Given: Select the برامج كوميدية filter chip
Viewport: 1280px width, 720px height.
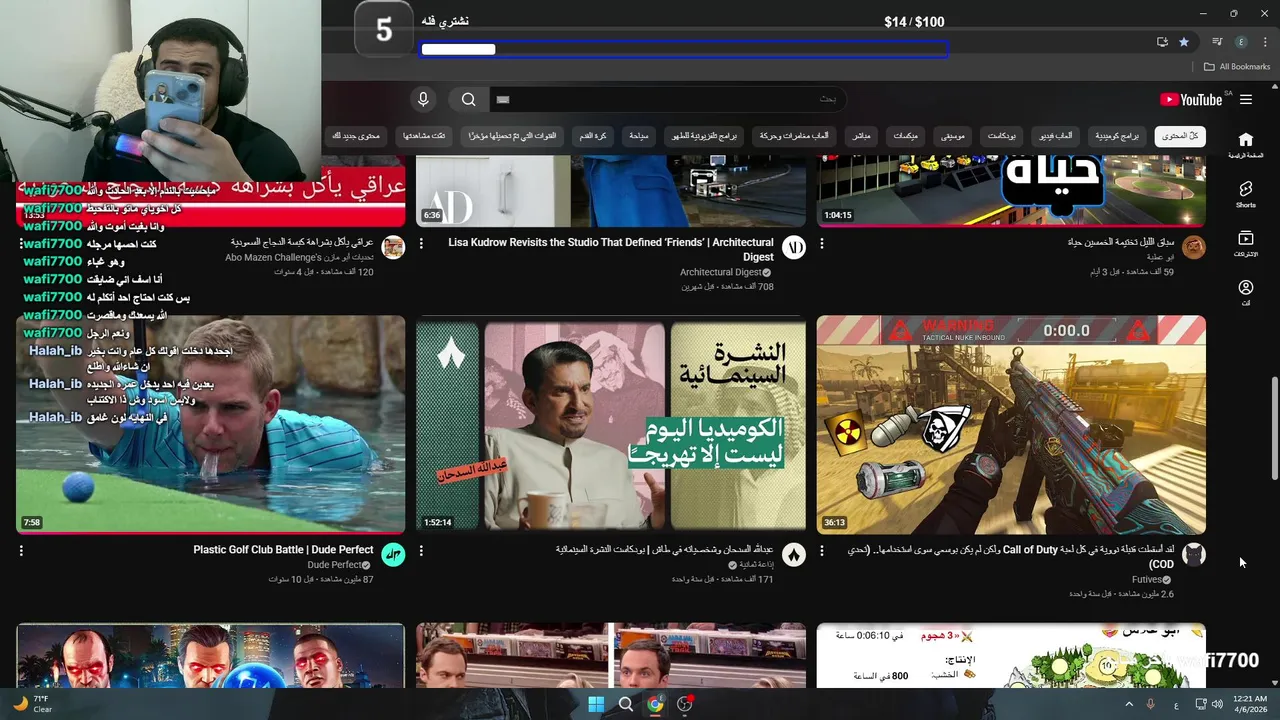Looking at the screenshot, I should [1117, 136].
